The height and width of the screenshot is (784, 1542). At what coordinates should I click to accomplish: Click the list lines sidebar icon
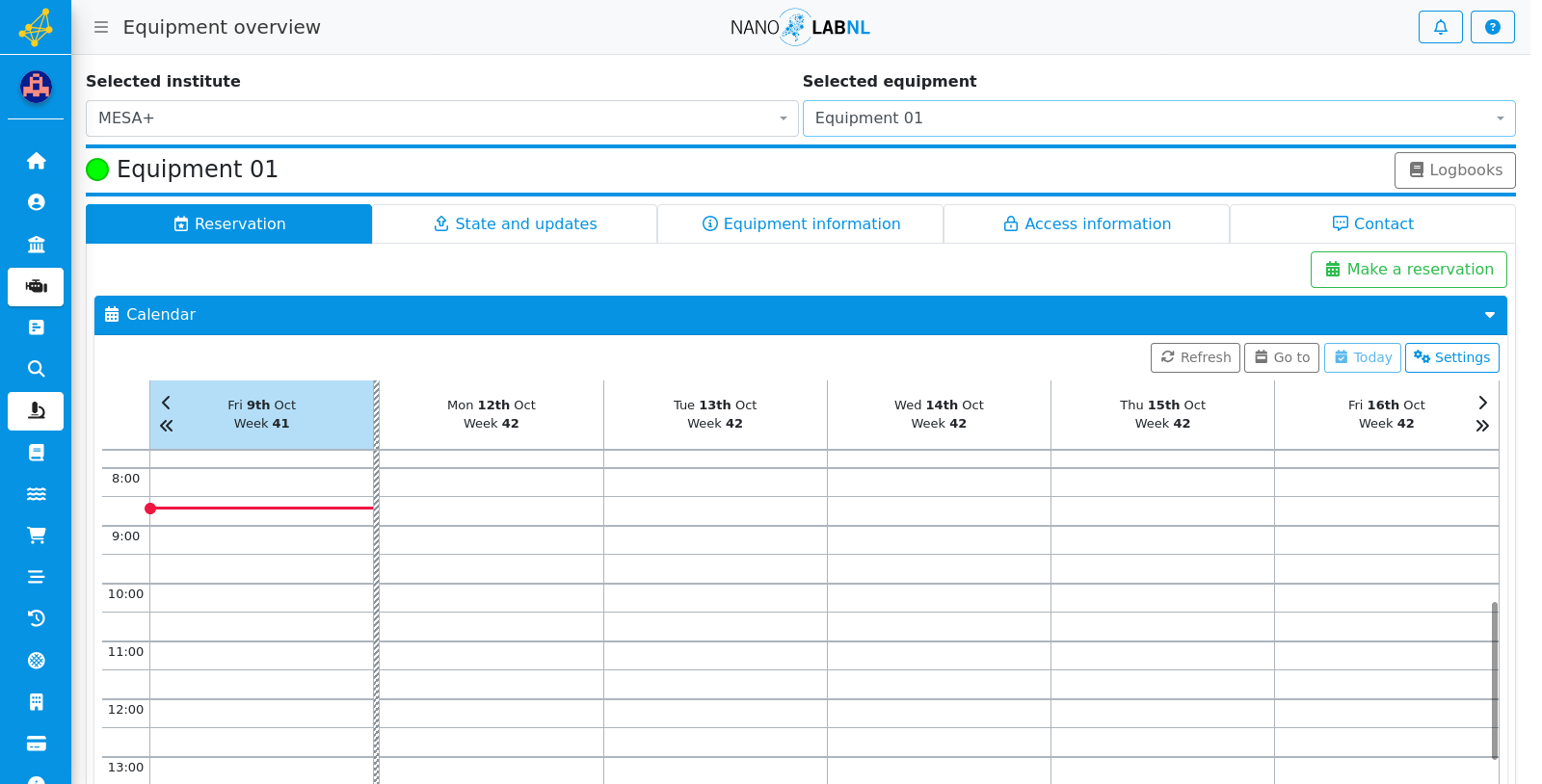pyautogui.click(x=36, y=577)
